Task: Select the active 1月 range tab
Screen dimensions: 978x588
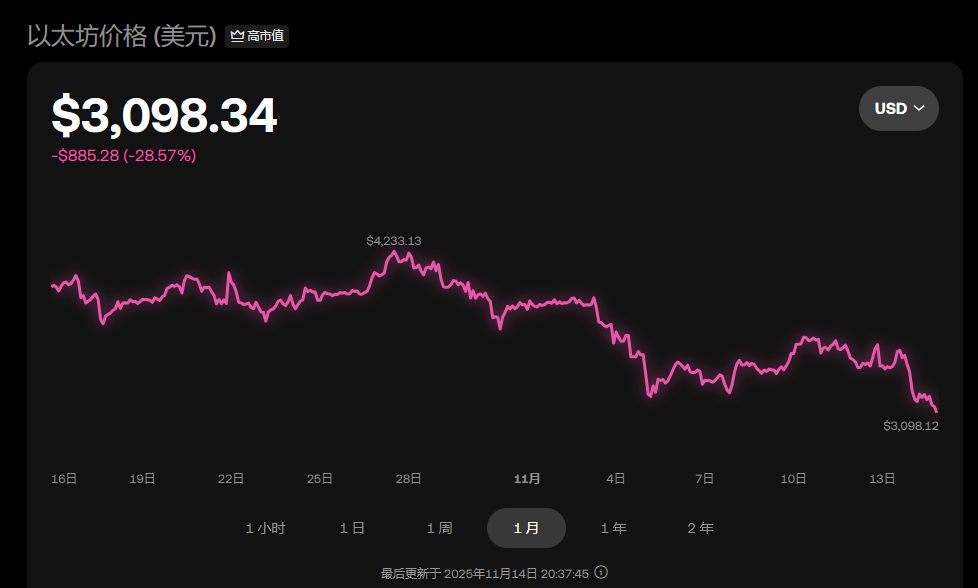Action: coord(526,528)
